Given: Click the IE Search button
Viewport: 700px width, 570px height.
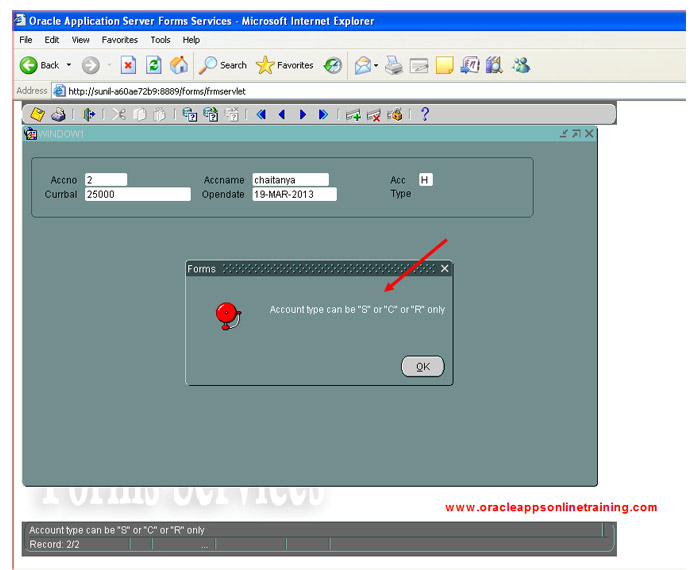Looking at the screenshot, I should click(223, 65).
